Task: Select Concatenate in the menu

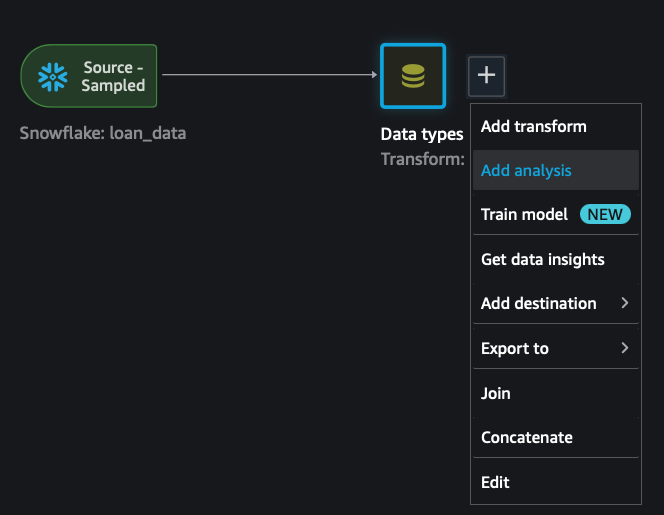Action: click(526, 437)
